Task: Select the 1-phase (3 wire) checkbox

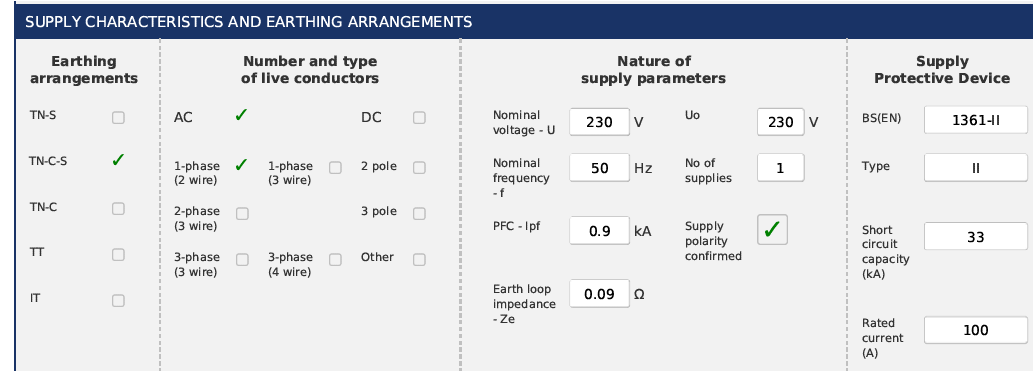Action: (336, 168)
